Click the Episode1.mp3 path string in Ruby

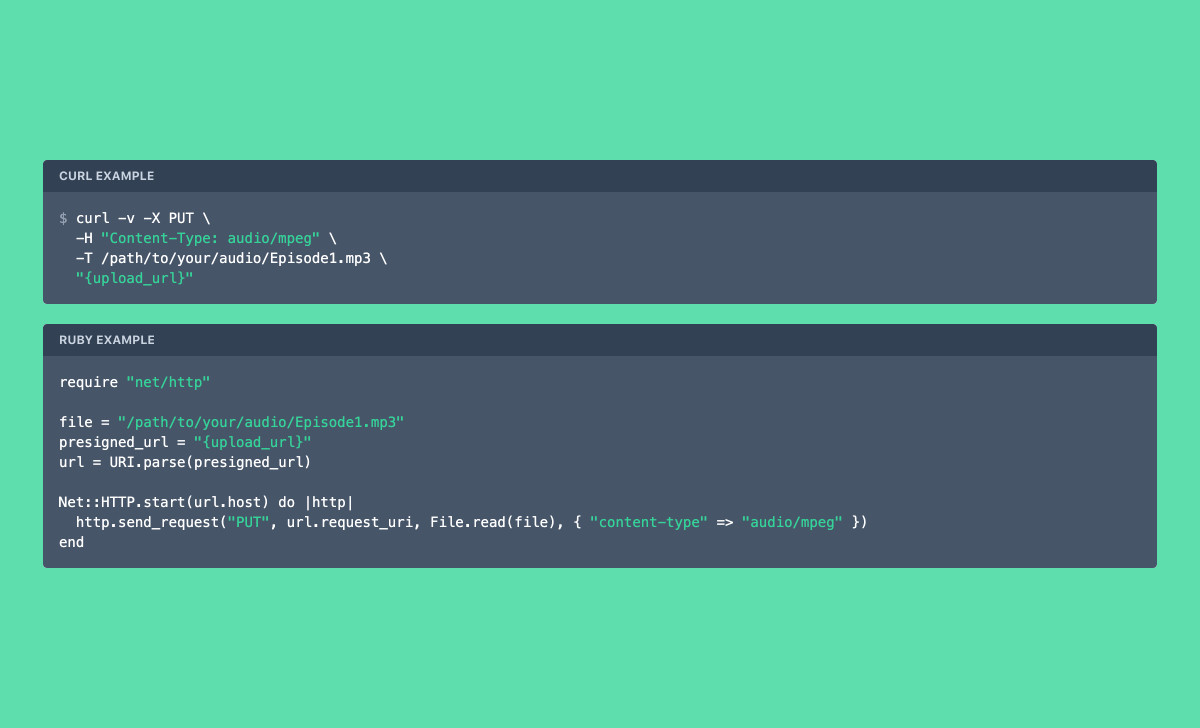pos(261,422)
